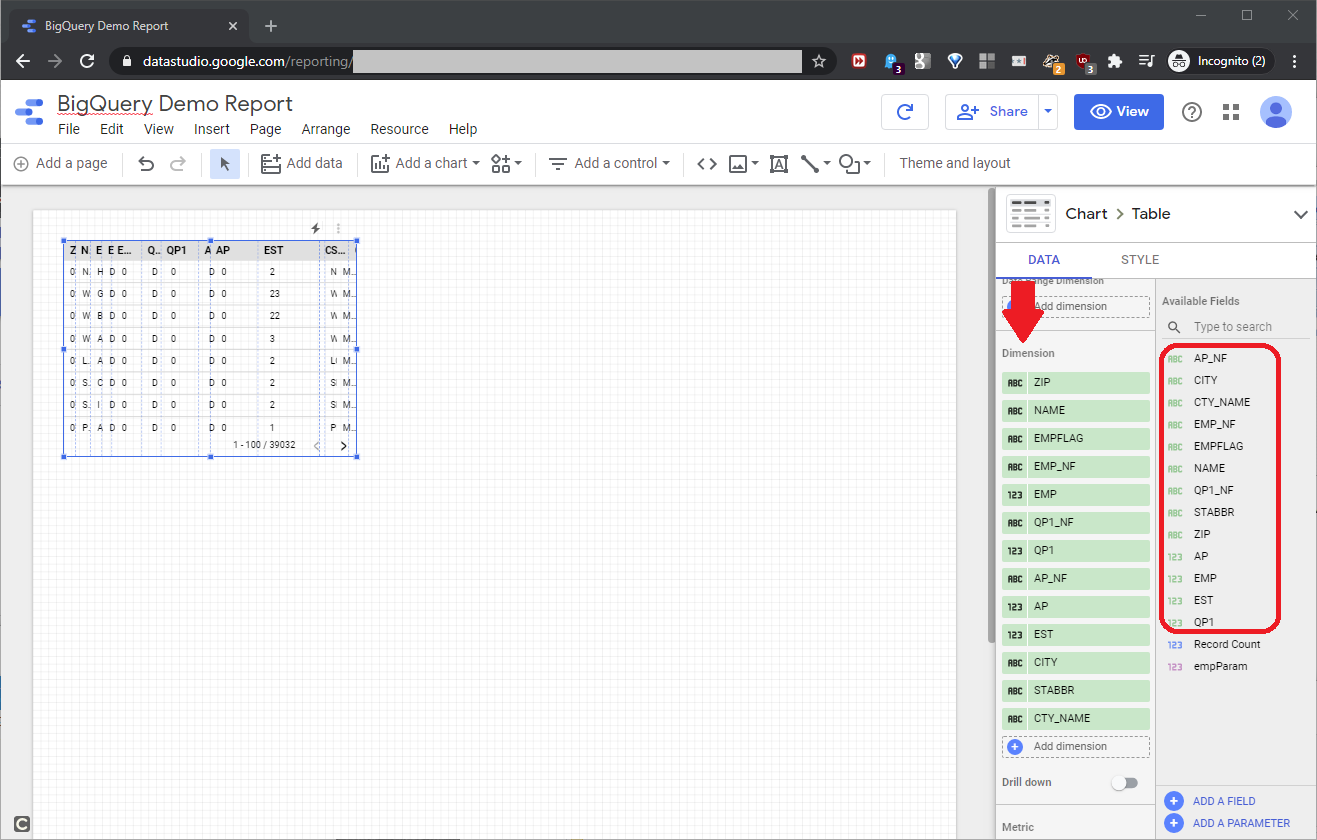1317x840 pixels.
Task: Click the EST column header in table
Action: 273,250
